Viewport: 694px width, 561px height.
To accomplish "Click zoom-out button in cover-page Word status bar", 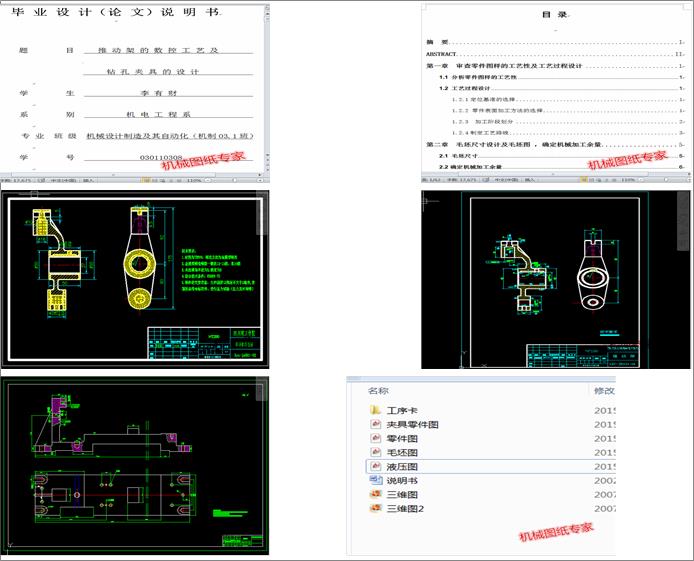I will [x=206, y=180].
